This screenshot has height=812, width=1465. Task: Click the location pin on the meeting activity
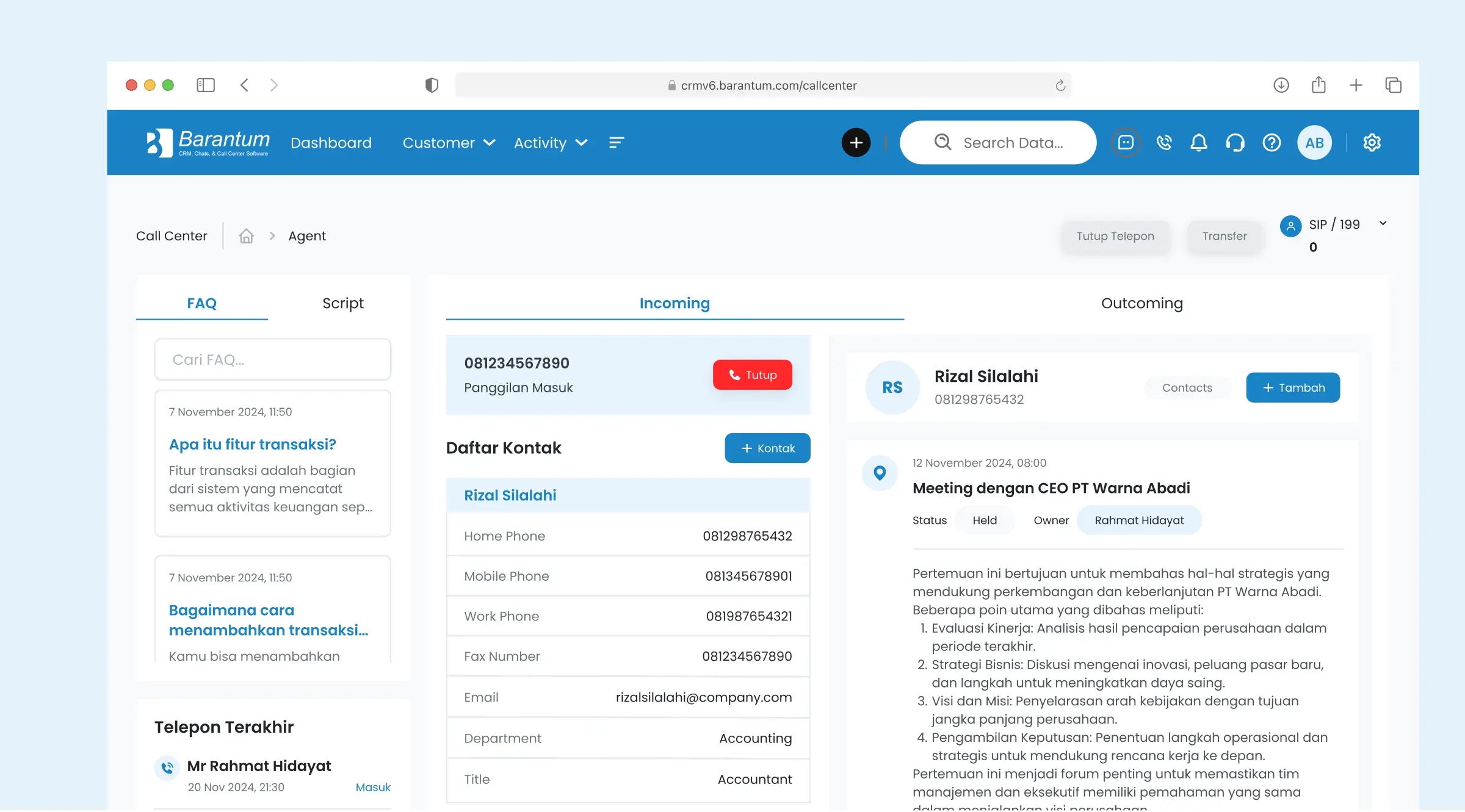(x=879, y=472)
